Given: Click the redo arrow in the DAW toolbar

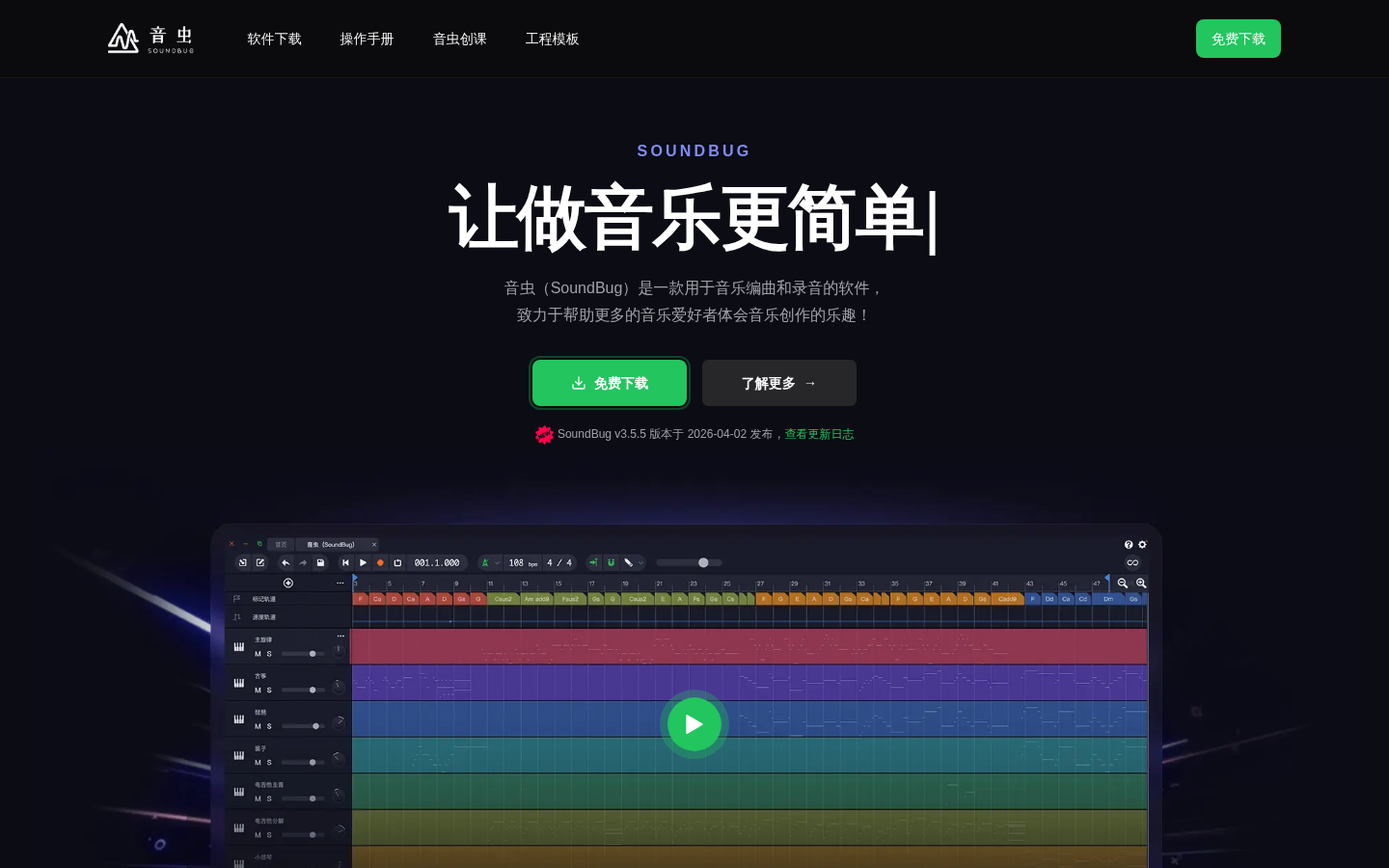Looking at the screenshot, I should (x=303, y=562).
